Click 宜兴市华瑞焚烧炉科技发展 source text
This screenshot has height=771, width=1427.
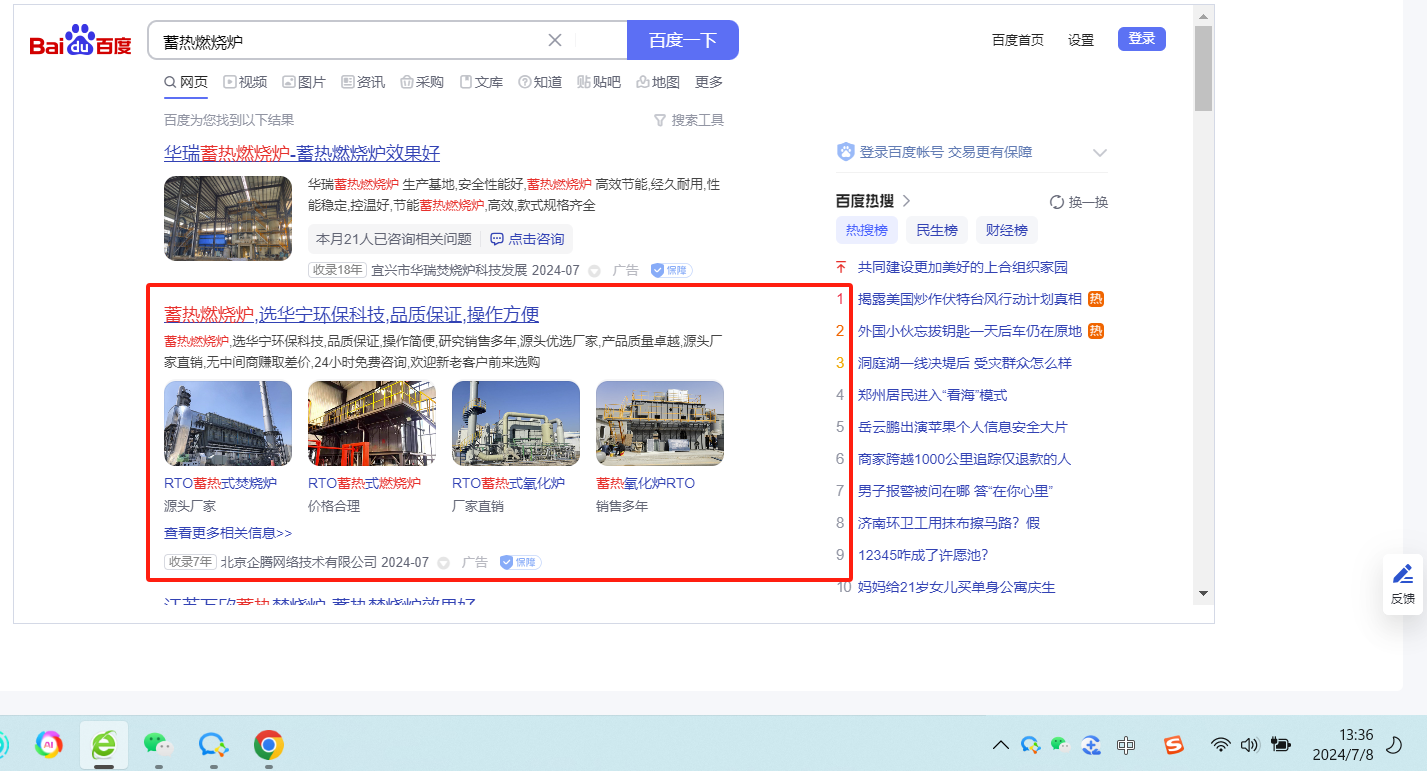click(x=448, y=270)
